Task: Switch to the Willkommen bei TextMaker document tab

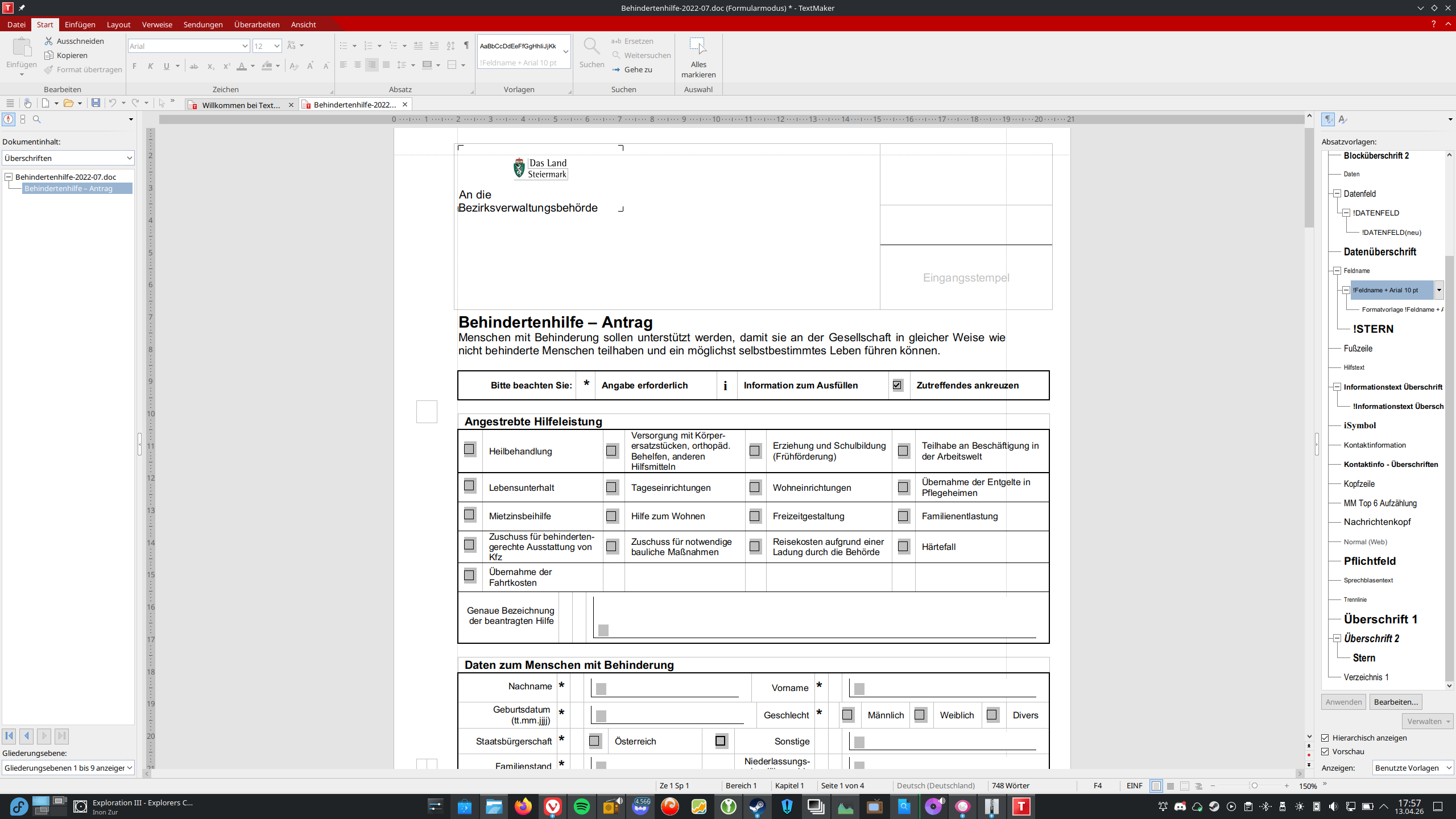Action: tap(241, 105)
